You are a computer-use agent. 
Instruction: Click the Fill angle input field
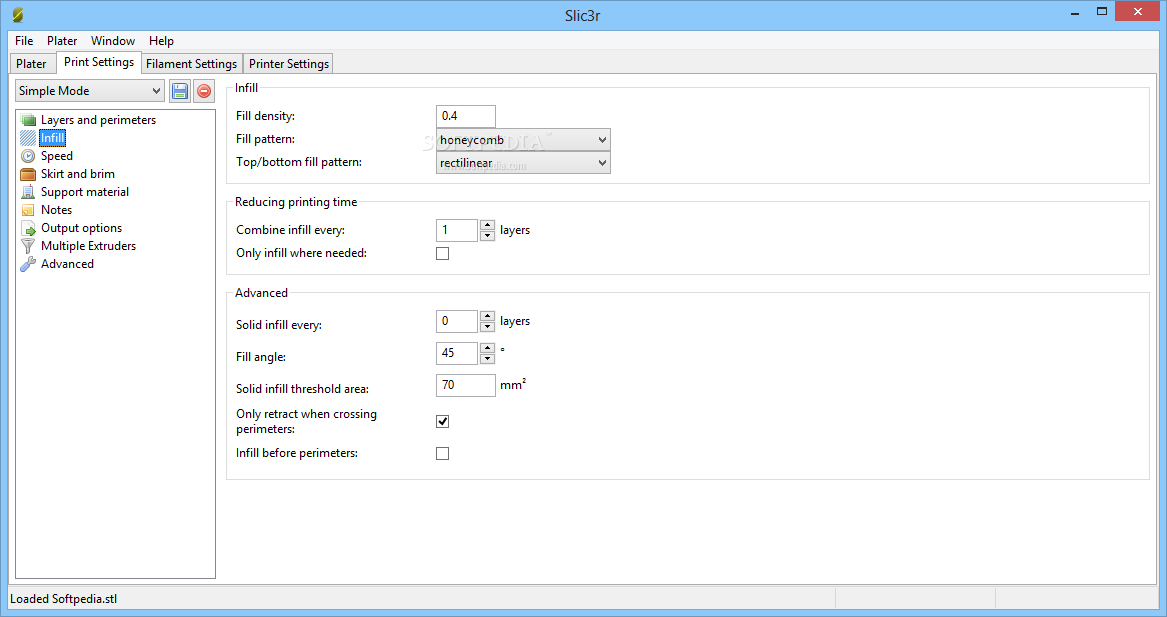point(457,354)
